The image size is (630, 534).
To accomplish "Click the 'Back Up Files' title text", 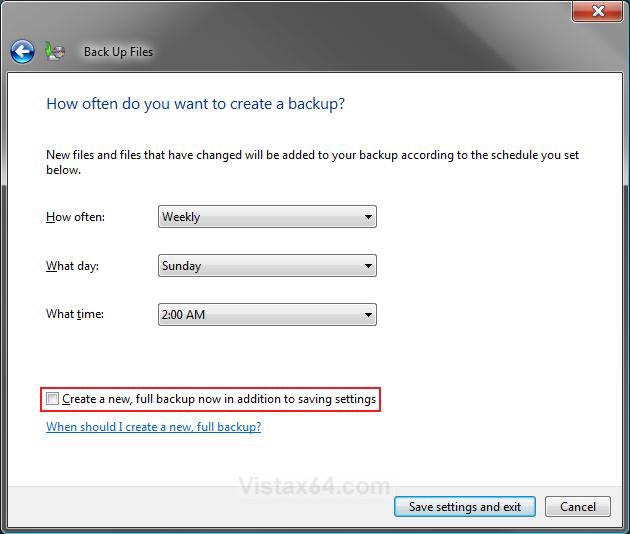I will [x=118, y=52].
